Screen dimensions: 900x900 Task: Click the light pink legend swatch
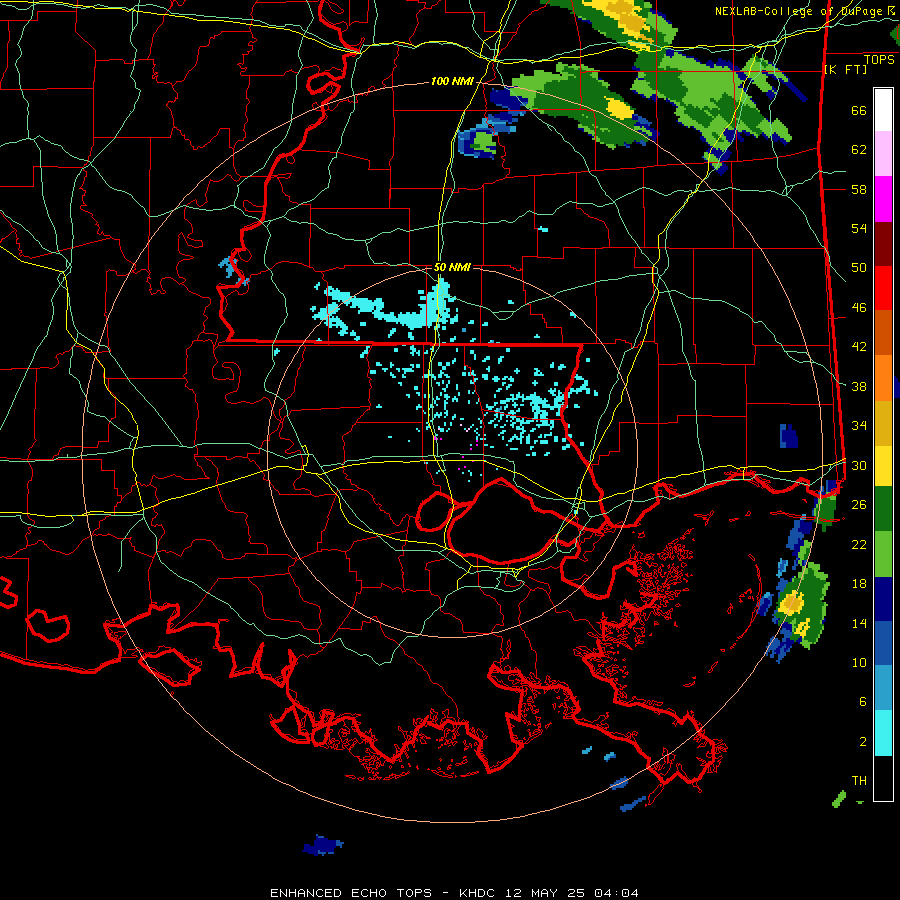[883, 154]
